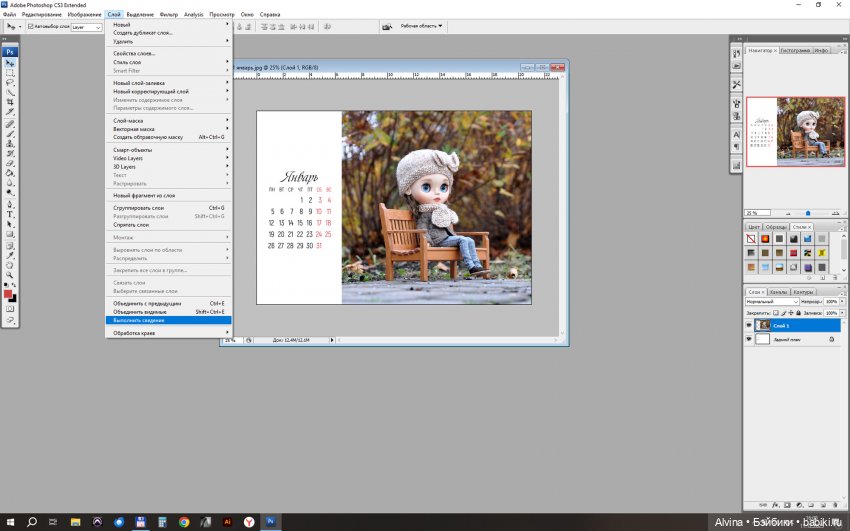Click the red foreground color swatch
850x531 pixels.
[x=8, y=294]
